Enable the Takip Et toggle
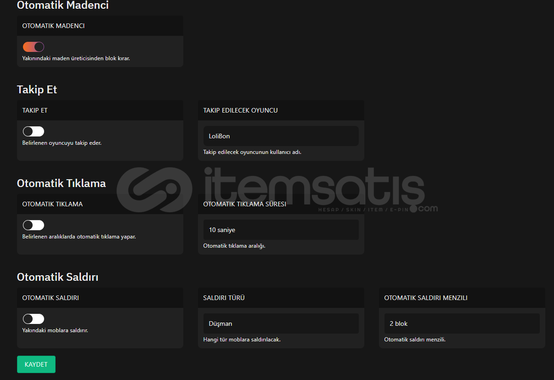 34,131
